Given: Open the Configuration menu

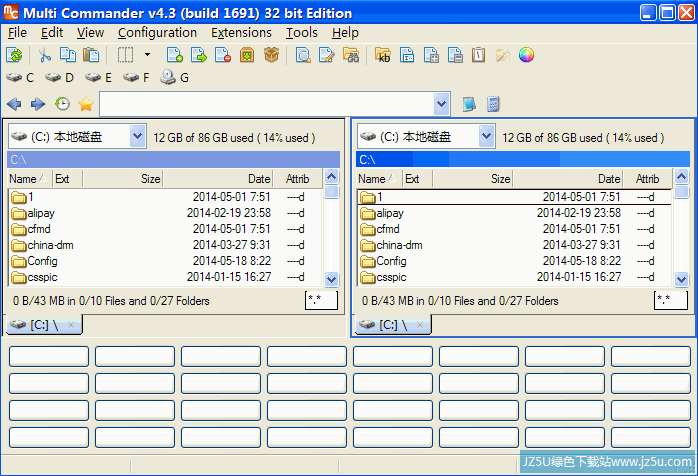Looking at the screenshot, I should (157, 33).
